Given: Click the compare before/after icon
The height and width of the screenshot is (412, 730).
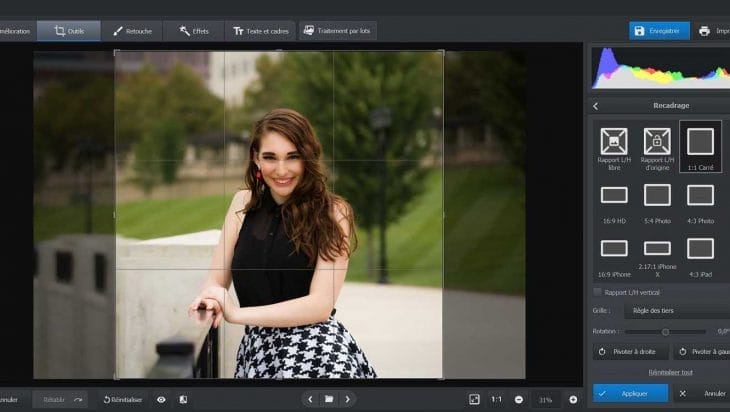Looking at the screenshot, I should [x=183, y=399].
